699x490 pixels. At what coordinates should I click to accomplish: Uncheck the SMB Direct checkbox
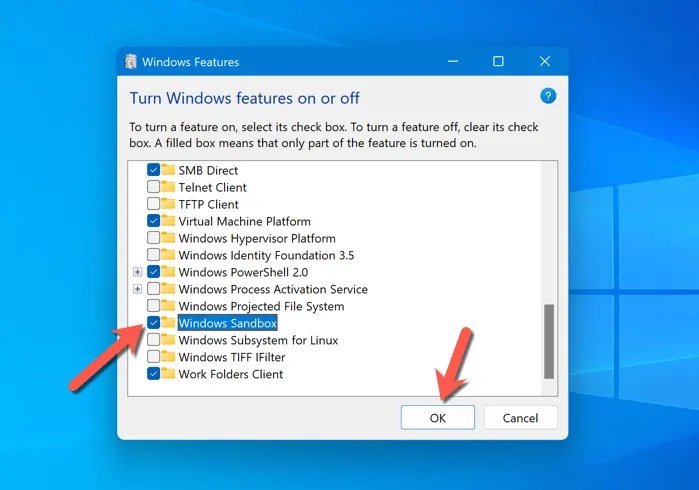(153, 170)
